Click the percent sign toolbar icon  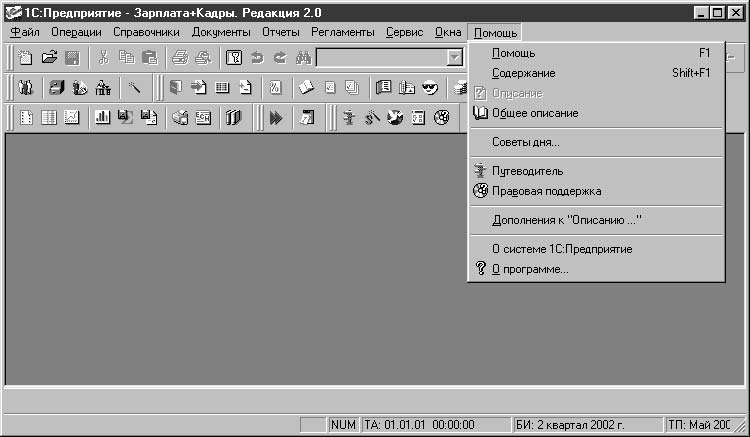pos(275,88)
